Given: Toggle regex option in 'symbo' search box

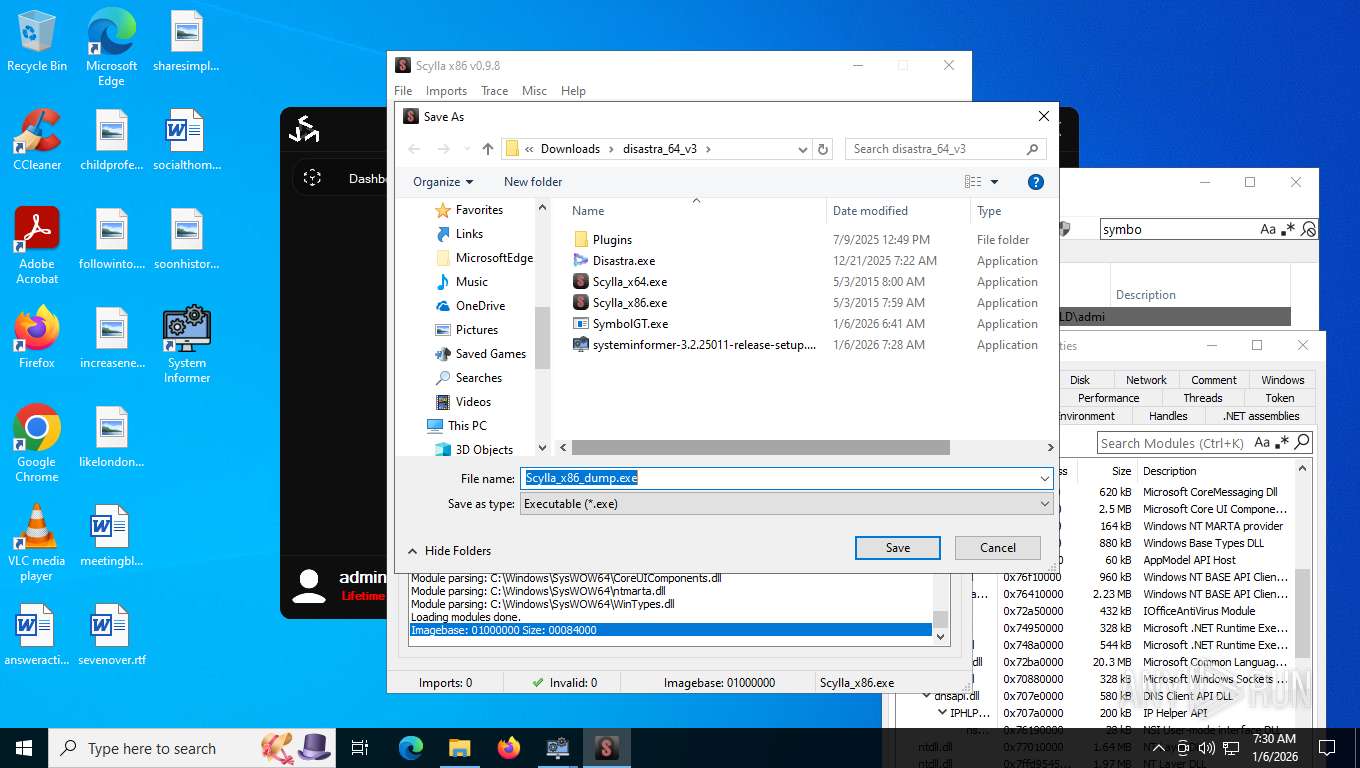Looking at the screenshot, I should pos(1288,229).
